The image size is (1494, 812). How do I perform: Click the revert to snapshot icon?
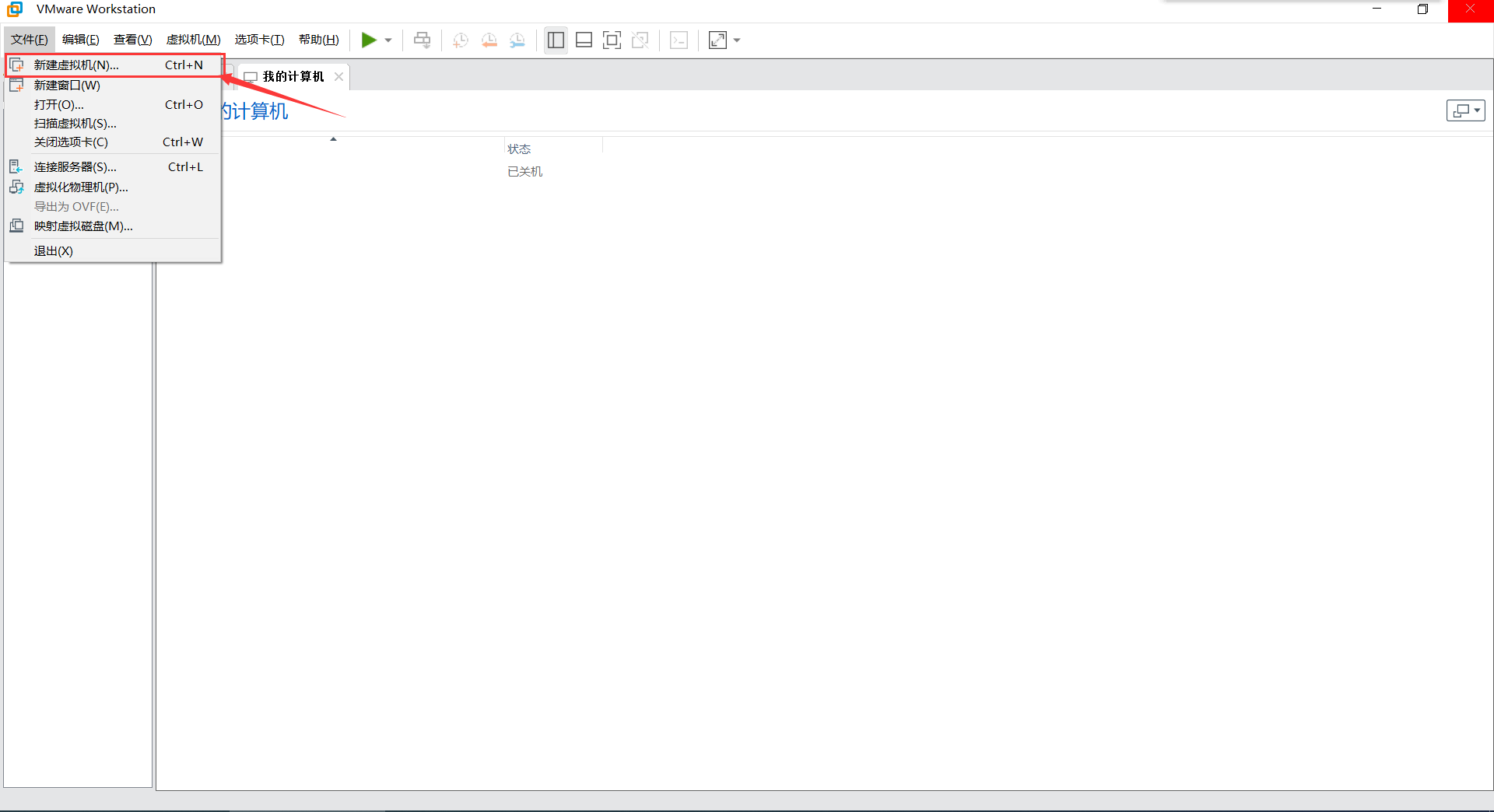point(489,40)
